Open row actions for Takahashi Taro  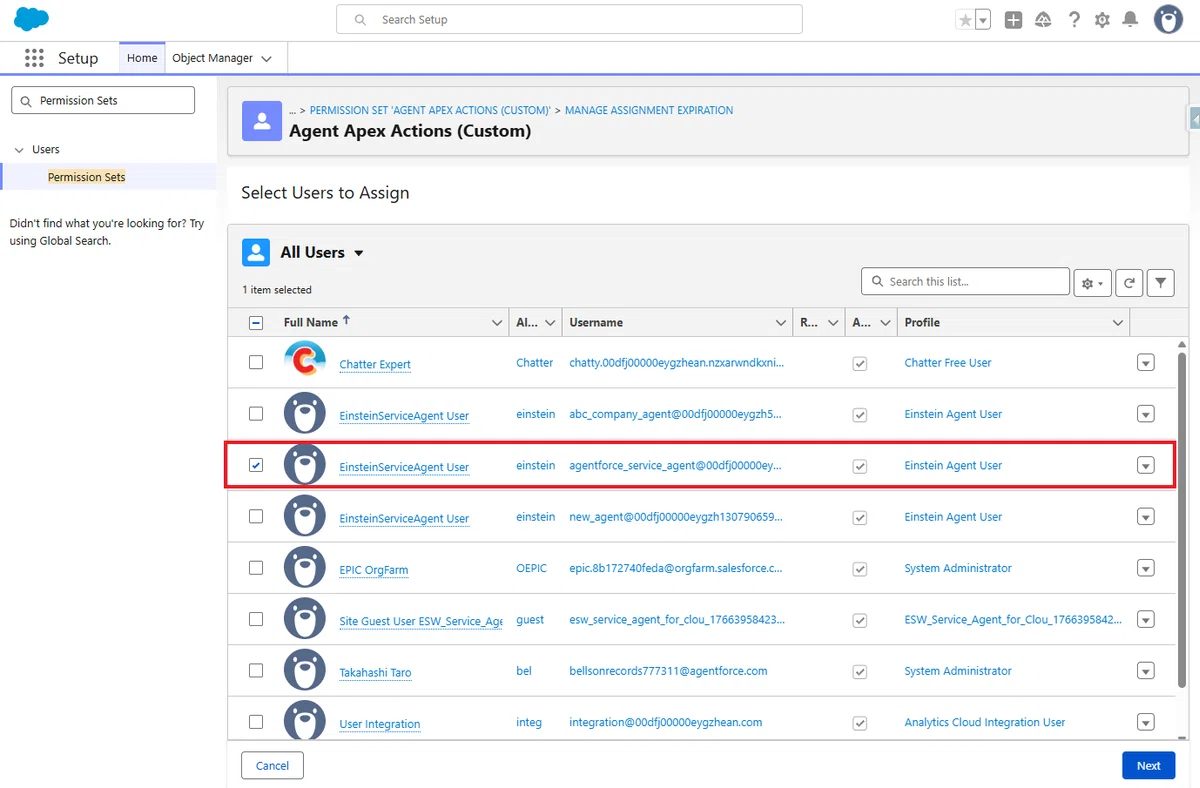(x=1146, y=671)
